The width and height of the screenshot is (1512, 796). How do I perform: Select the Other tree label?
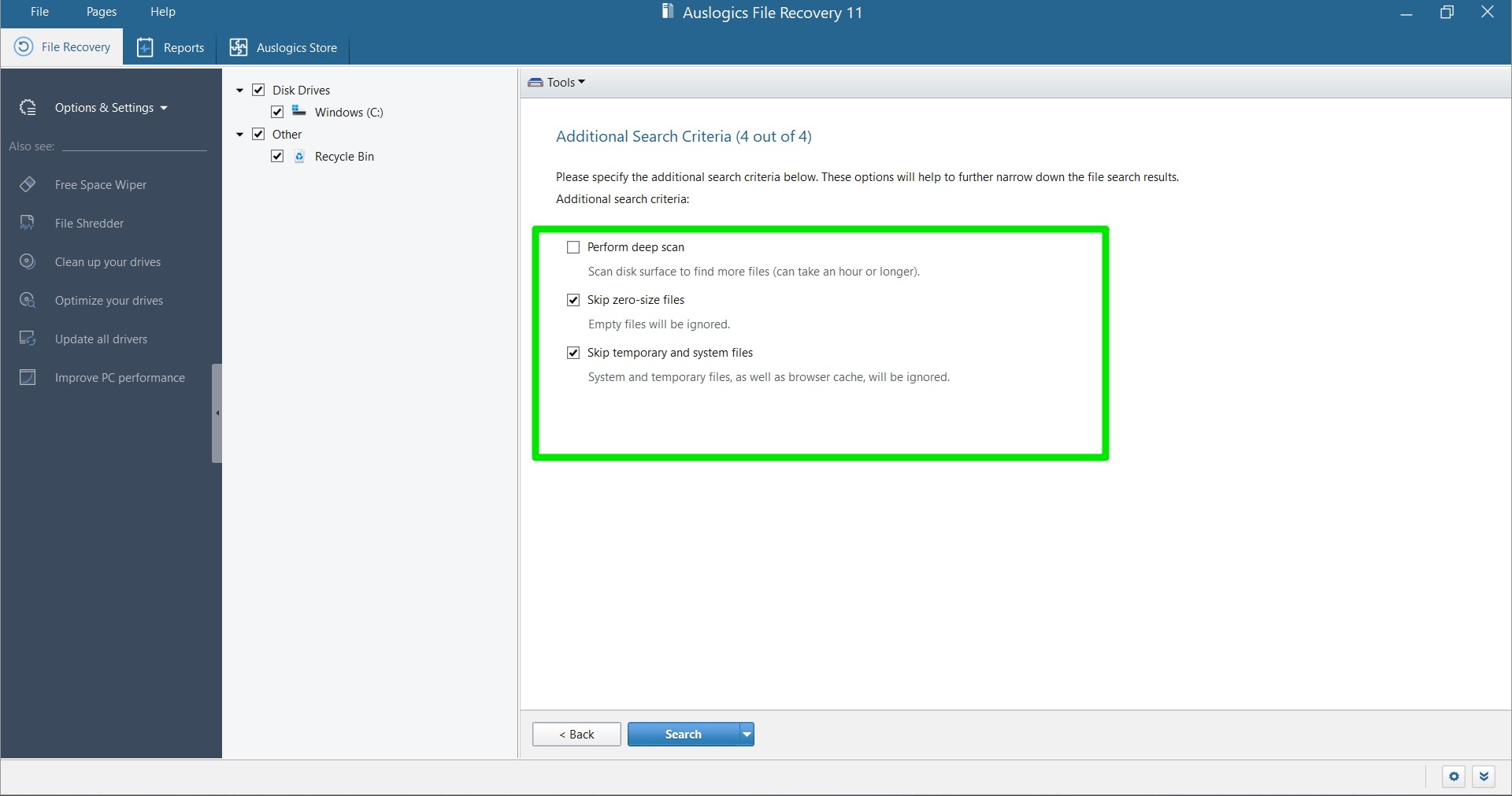287,135
